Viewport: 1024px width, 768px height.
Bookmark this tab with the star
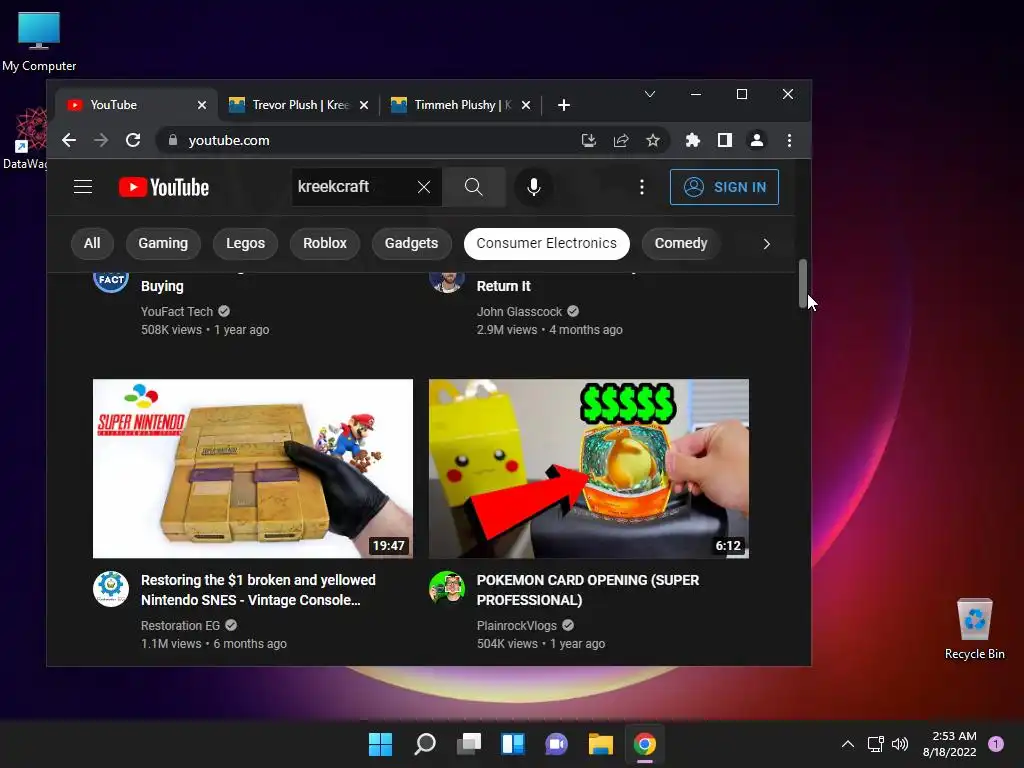coord(652,140)
